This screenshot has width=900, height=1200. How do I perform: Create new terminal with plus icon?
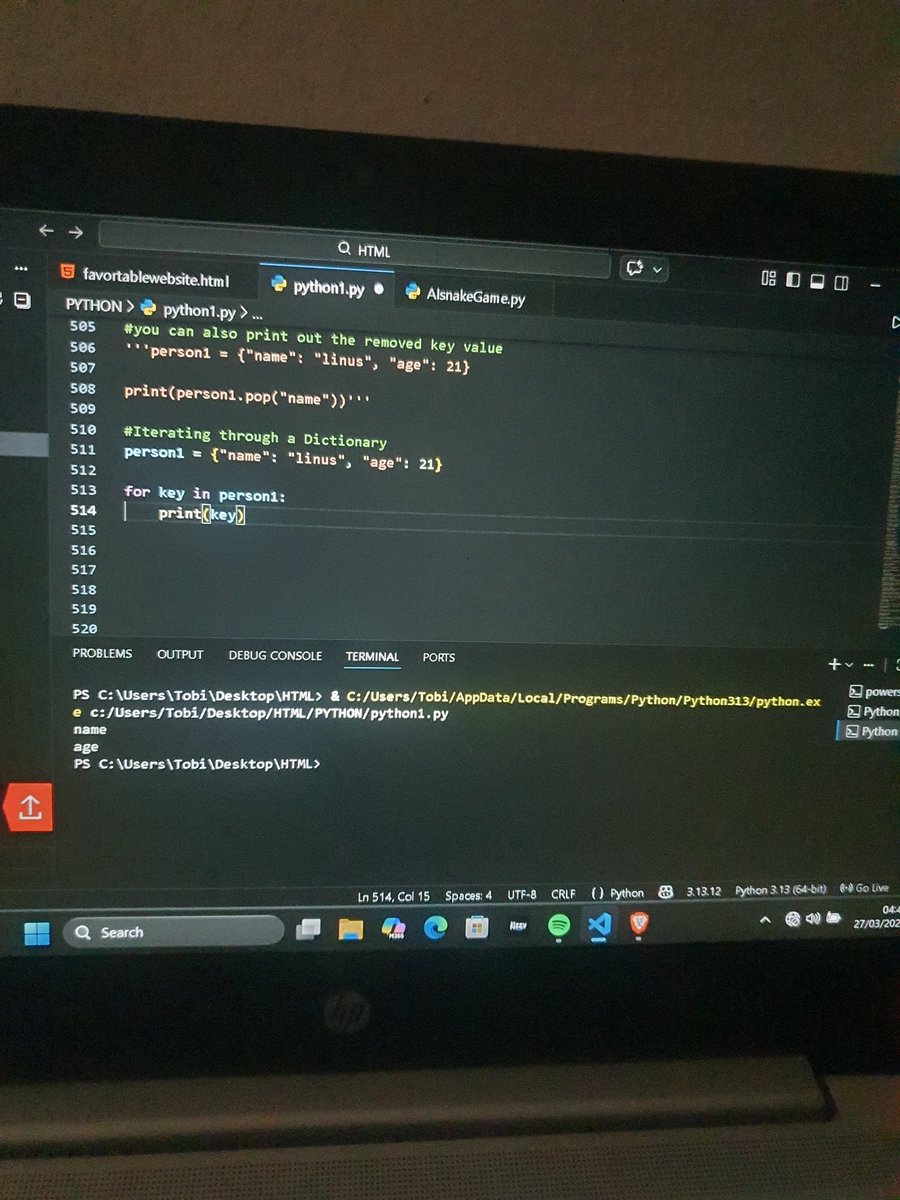[x=835, y=664]
